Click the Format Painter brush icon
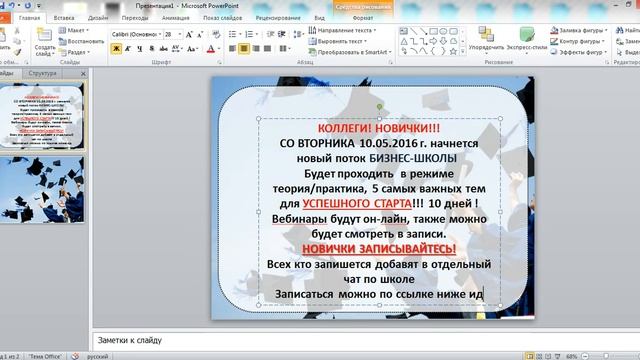640x360 pixels. click(17, 52)
